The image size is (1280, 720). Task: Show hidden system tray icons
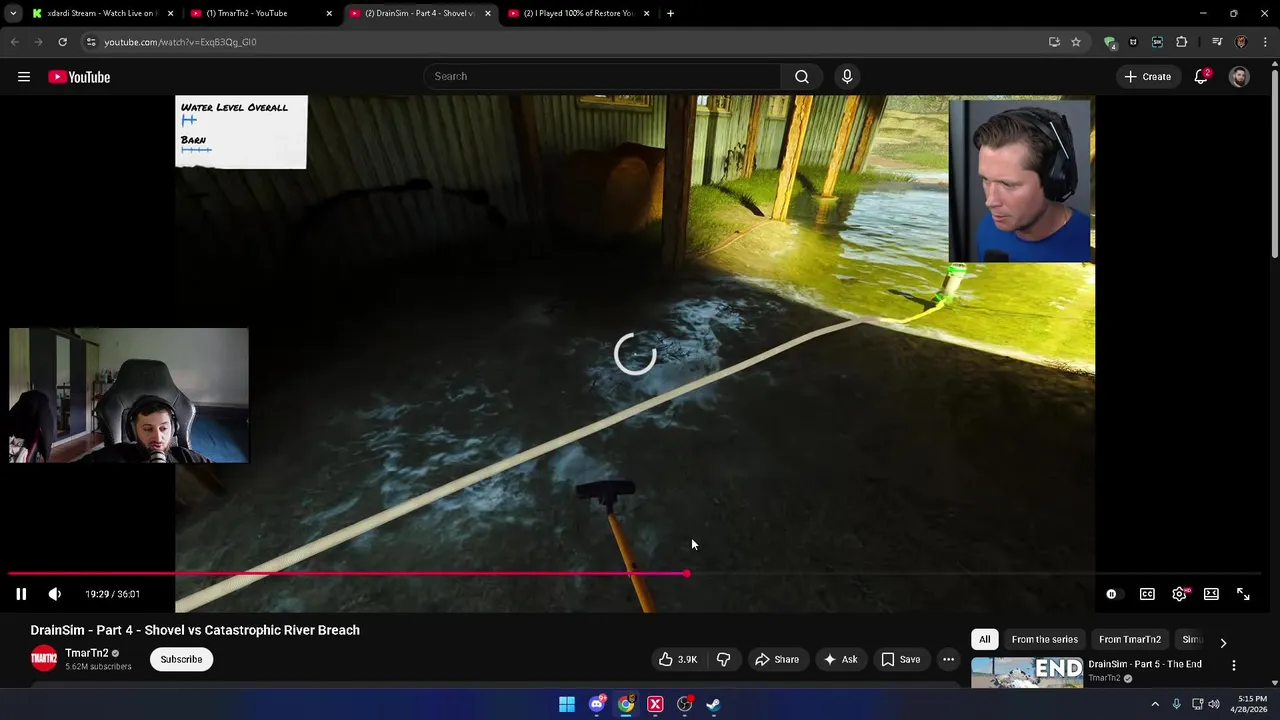pyautogui.click(x=1155, y=704)
